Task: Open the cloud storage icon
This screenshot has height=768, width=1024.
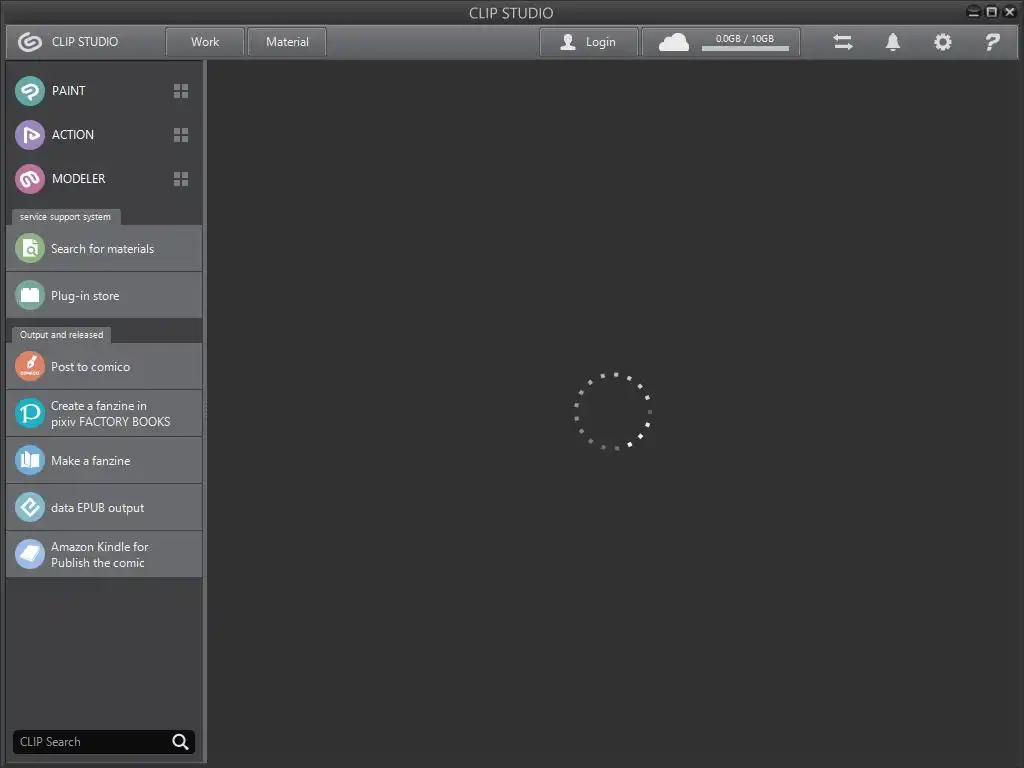Action: pos(673,42)
